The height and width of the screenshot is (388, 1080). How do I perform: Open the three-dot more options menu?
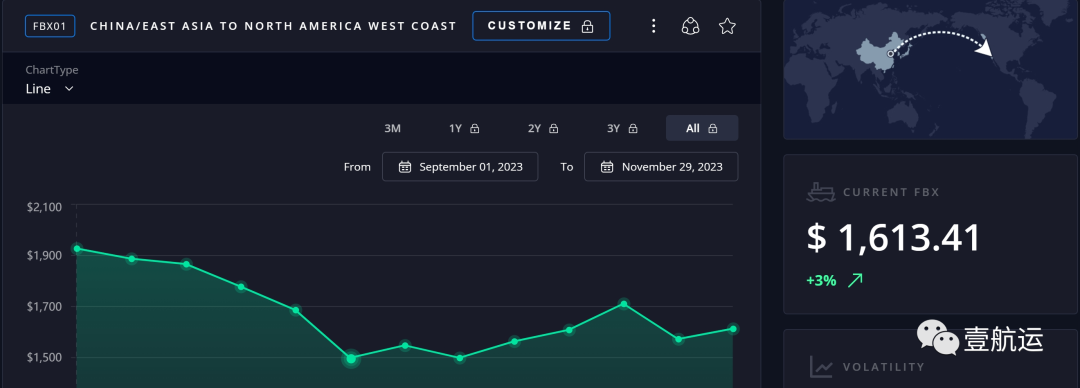(654, 26)
